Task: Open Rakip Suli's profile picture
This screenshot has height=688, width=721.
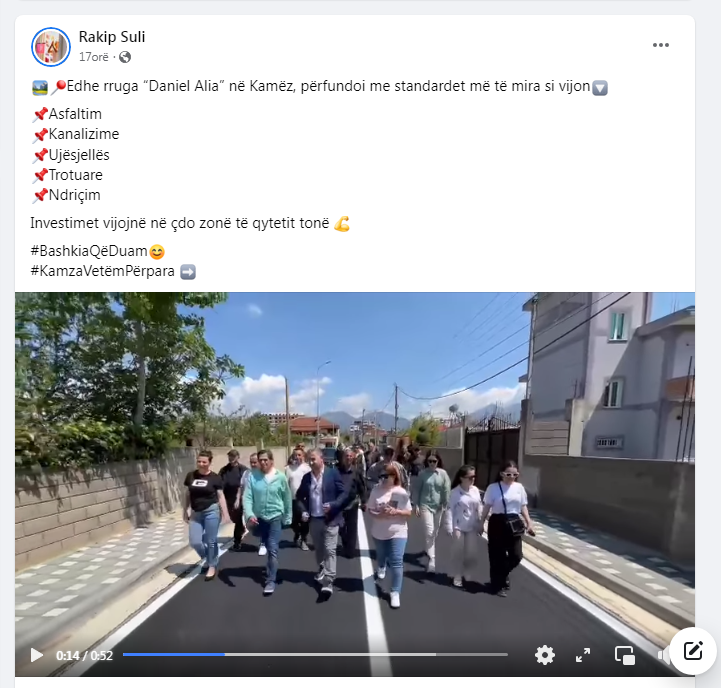Action: (51, 46)
